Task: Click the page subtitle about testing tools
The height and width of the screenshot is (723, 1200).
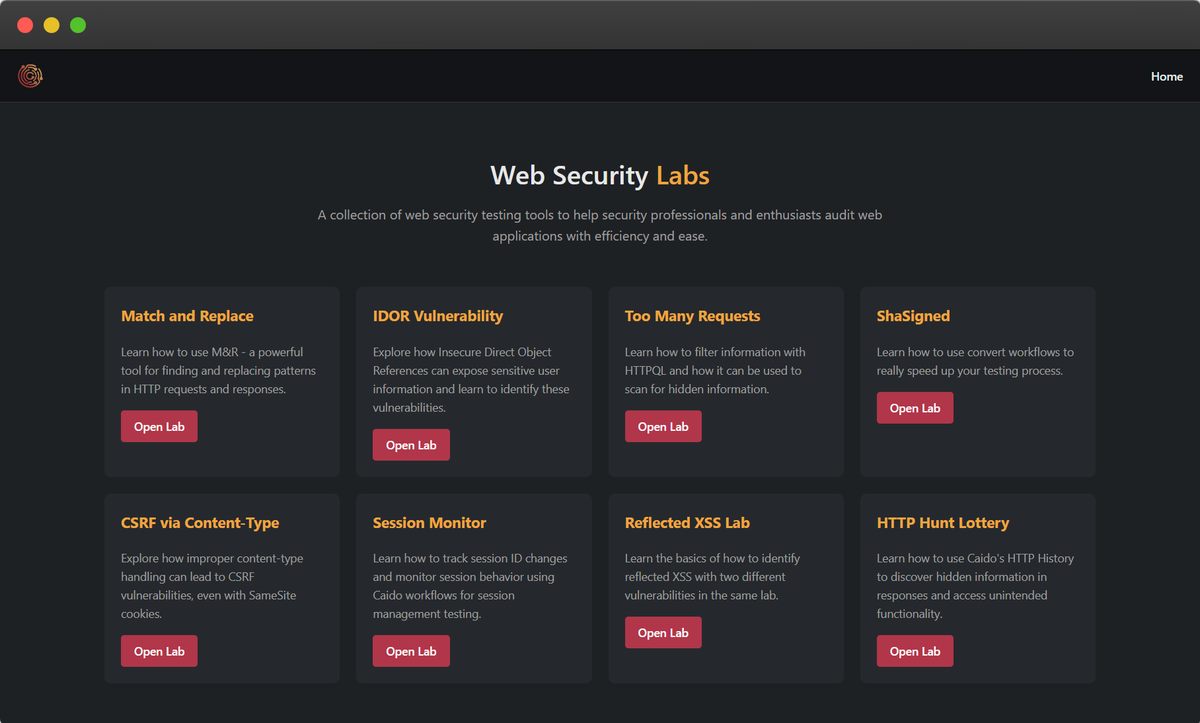Action: [600, 226]
